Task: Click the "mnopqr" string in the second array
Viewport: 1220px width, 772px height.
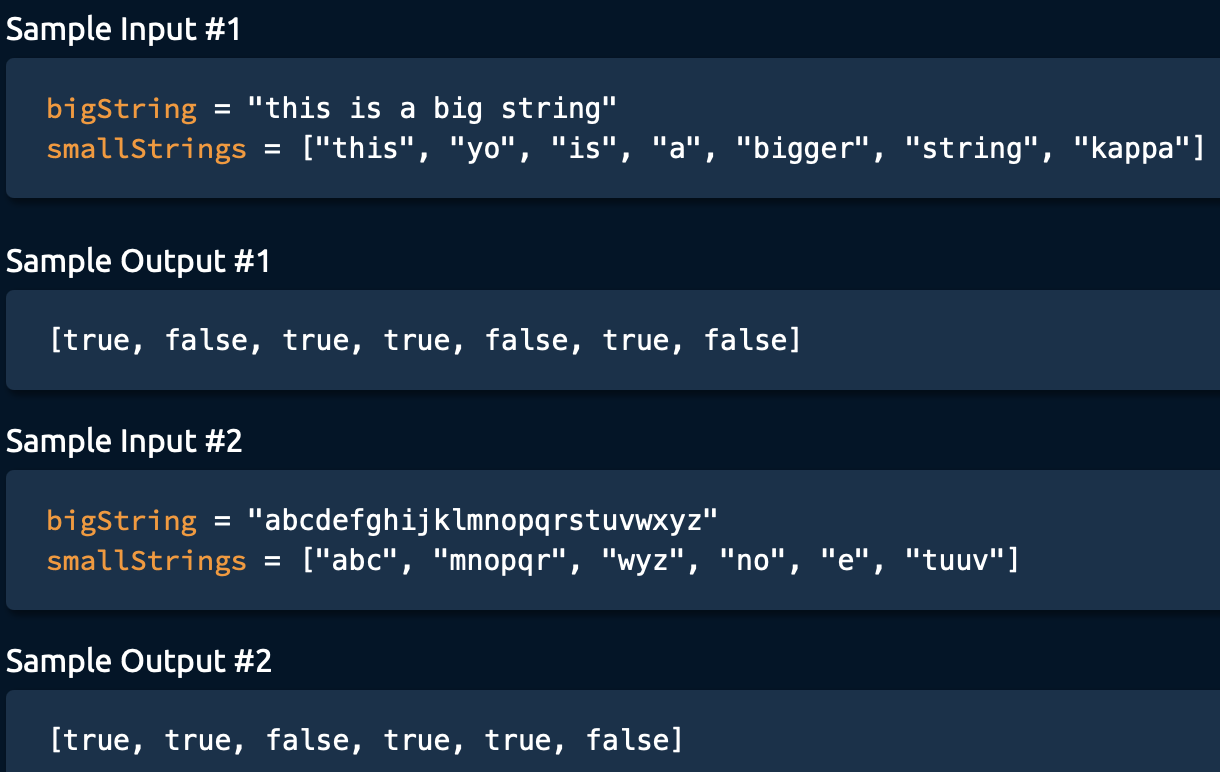Action: (505, 561)
